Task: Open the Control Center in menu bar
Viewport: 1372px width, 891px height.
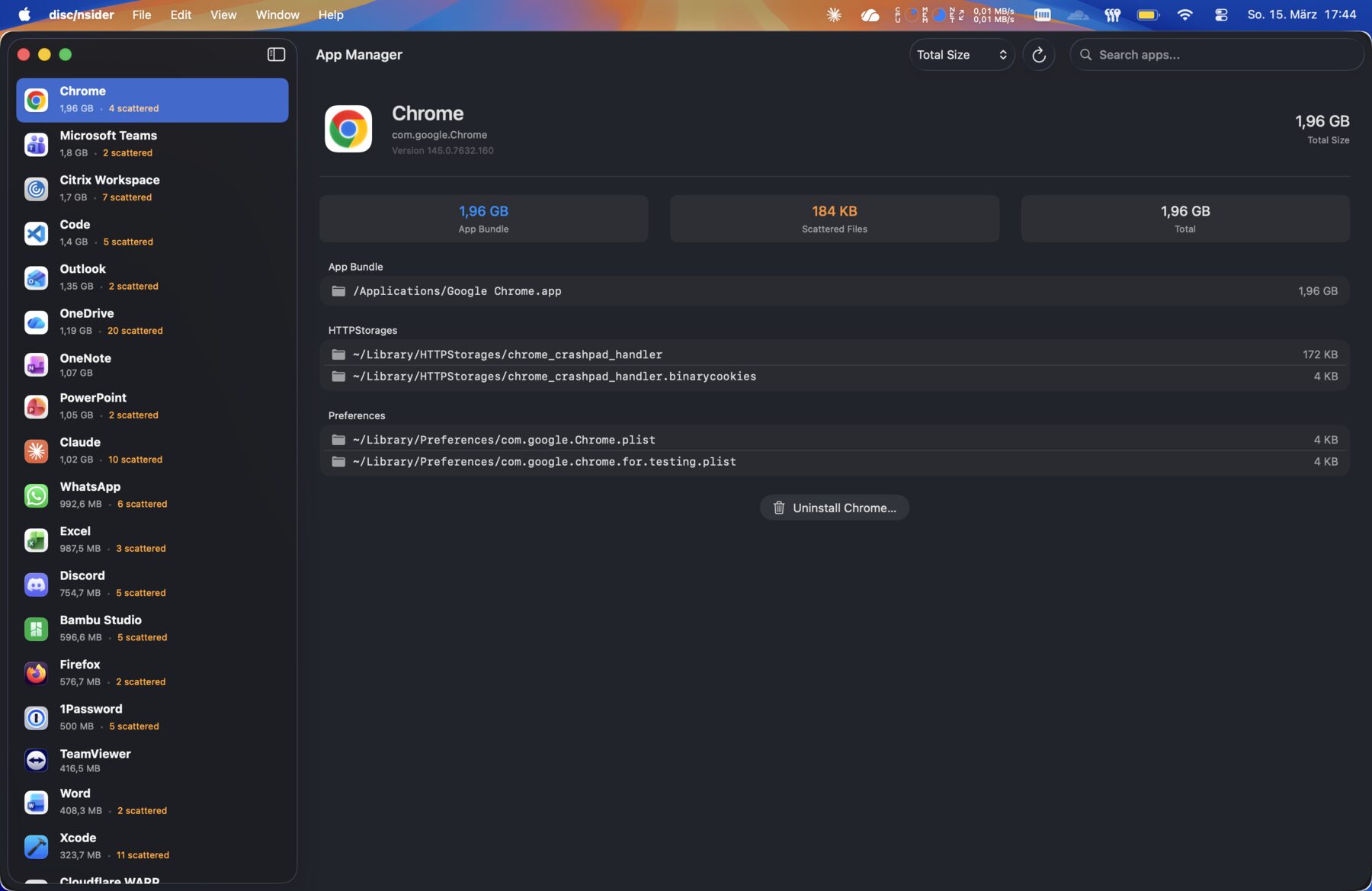Action: click(x=1221, y=14)
